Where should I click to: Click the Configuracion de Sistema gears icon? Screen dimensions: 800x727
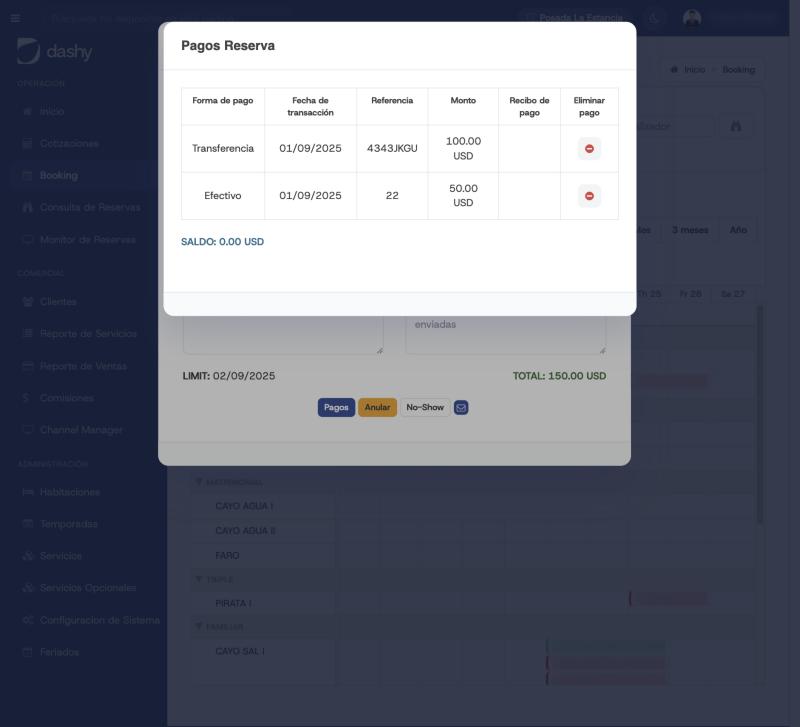[x=28, y=620]
